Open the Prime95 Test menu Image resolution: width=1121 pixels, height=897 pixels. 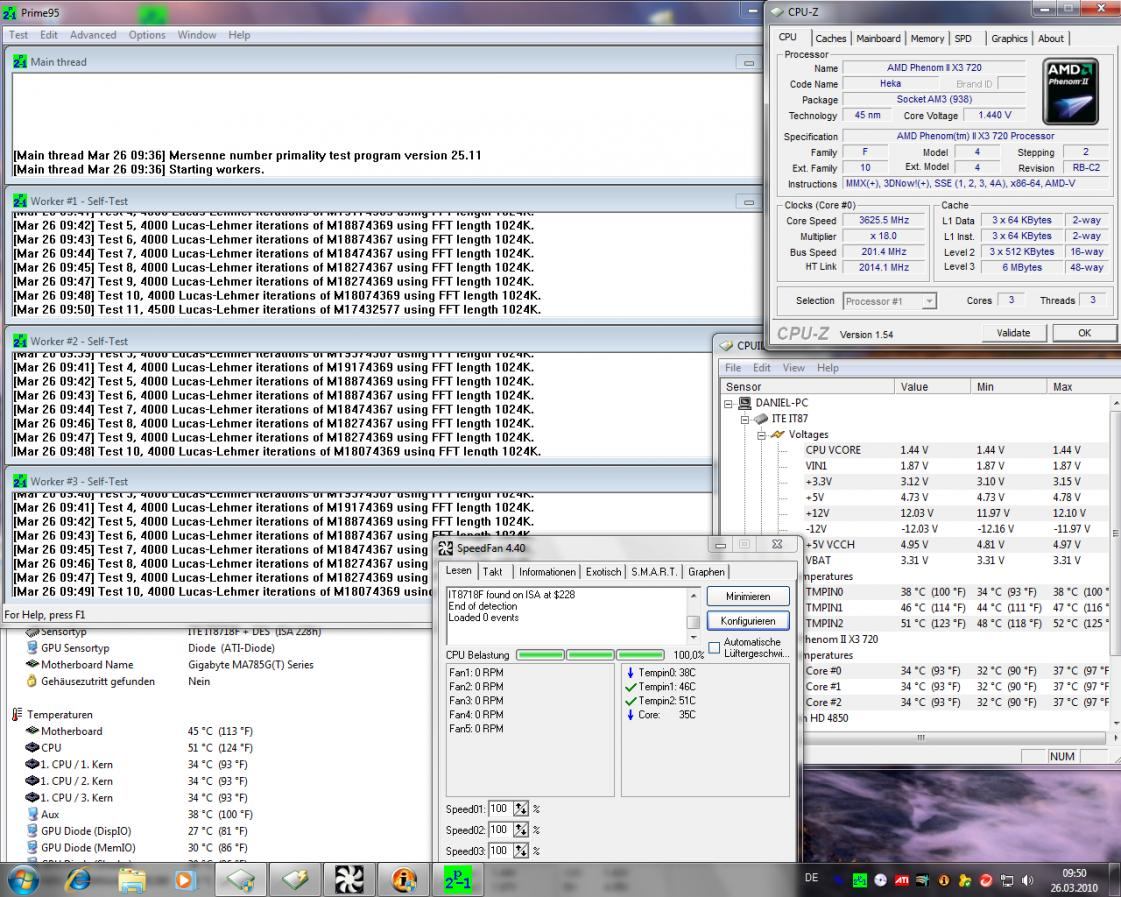[x=19, y=35]
